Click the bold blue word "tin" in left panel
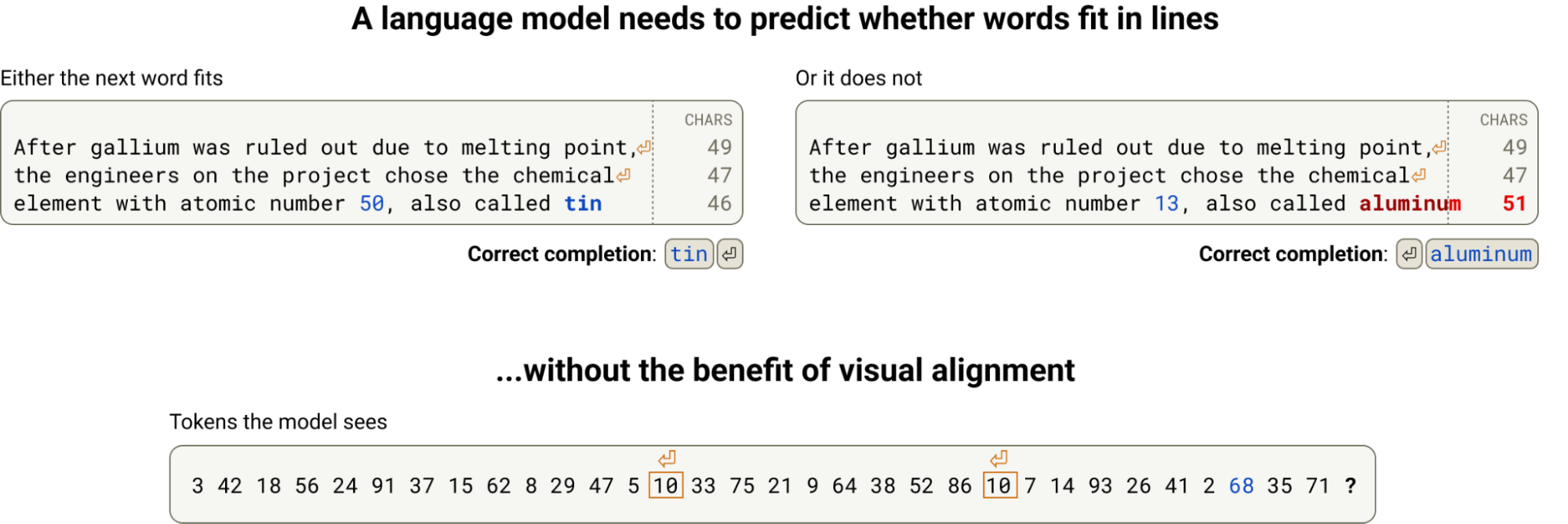Screen dimensions: 1568x524 coord(583,204)
